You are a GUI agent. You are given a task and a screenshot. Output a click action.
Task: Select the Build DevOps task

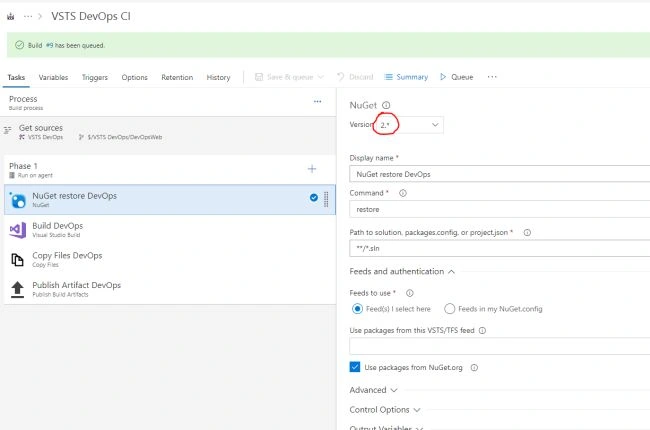170,230
